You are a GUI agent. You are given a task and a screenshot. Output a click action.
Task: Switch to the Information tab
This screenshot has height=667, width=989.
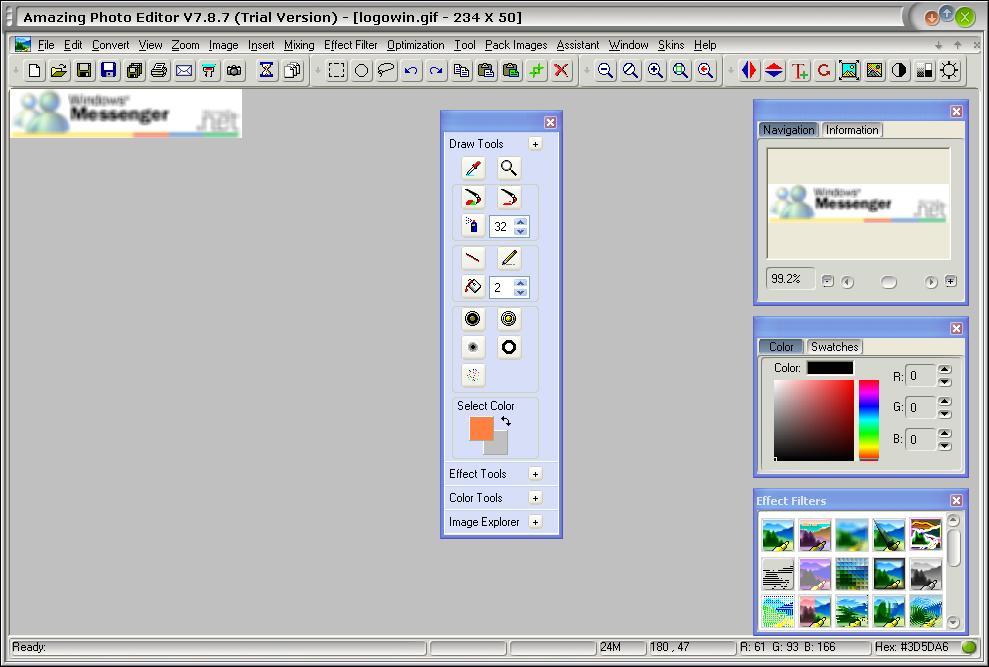tap(852, 129)
